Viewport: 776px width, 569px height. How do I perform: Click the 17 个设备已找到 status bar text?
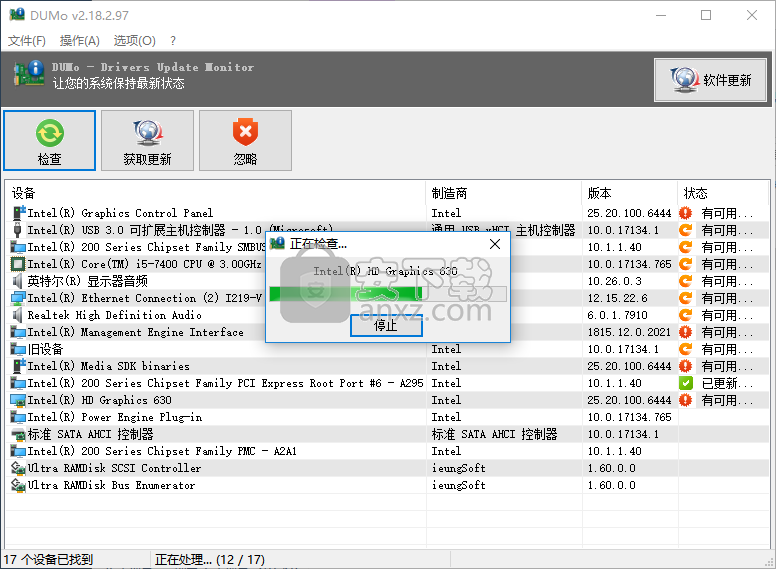[x=48, y=560]
